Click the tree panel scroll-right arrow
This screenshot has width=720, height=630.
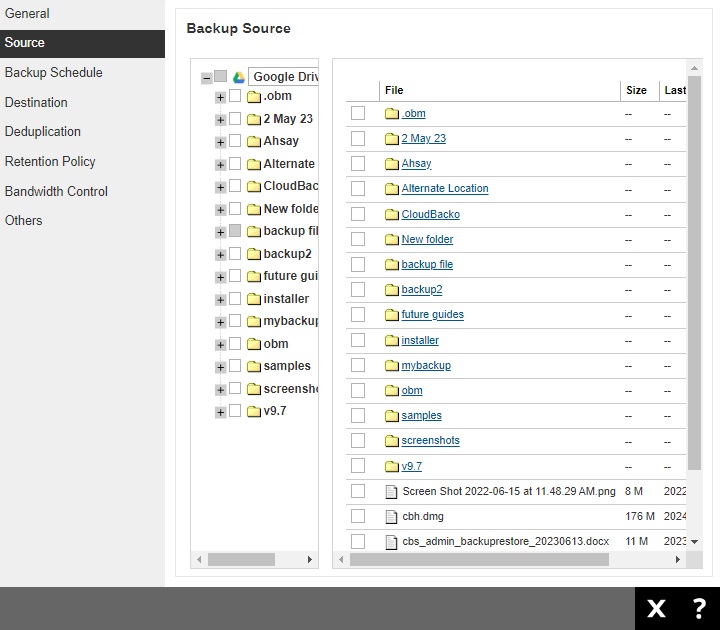coord(309,560)
